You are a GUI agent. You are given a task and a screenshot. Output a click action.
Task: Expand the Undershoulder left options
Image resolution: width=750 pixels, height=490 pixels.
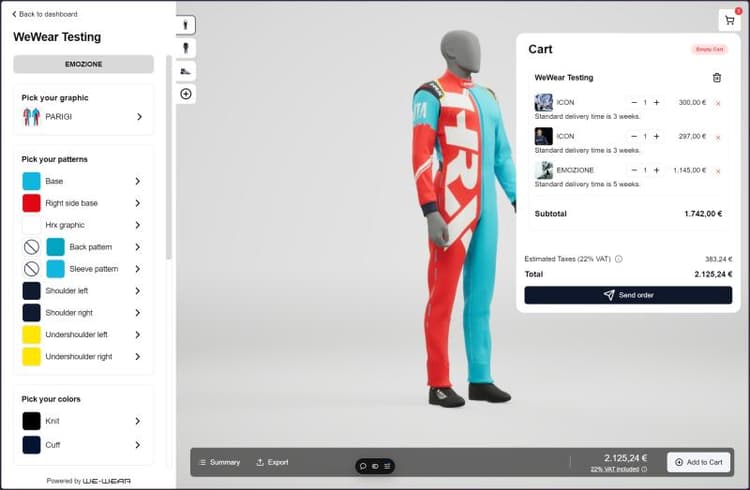pos(138,334)
